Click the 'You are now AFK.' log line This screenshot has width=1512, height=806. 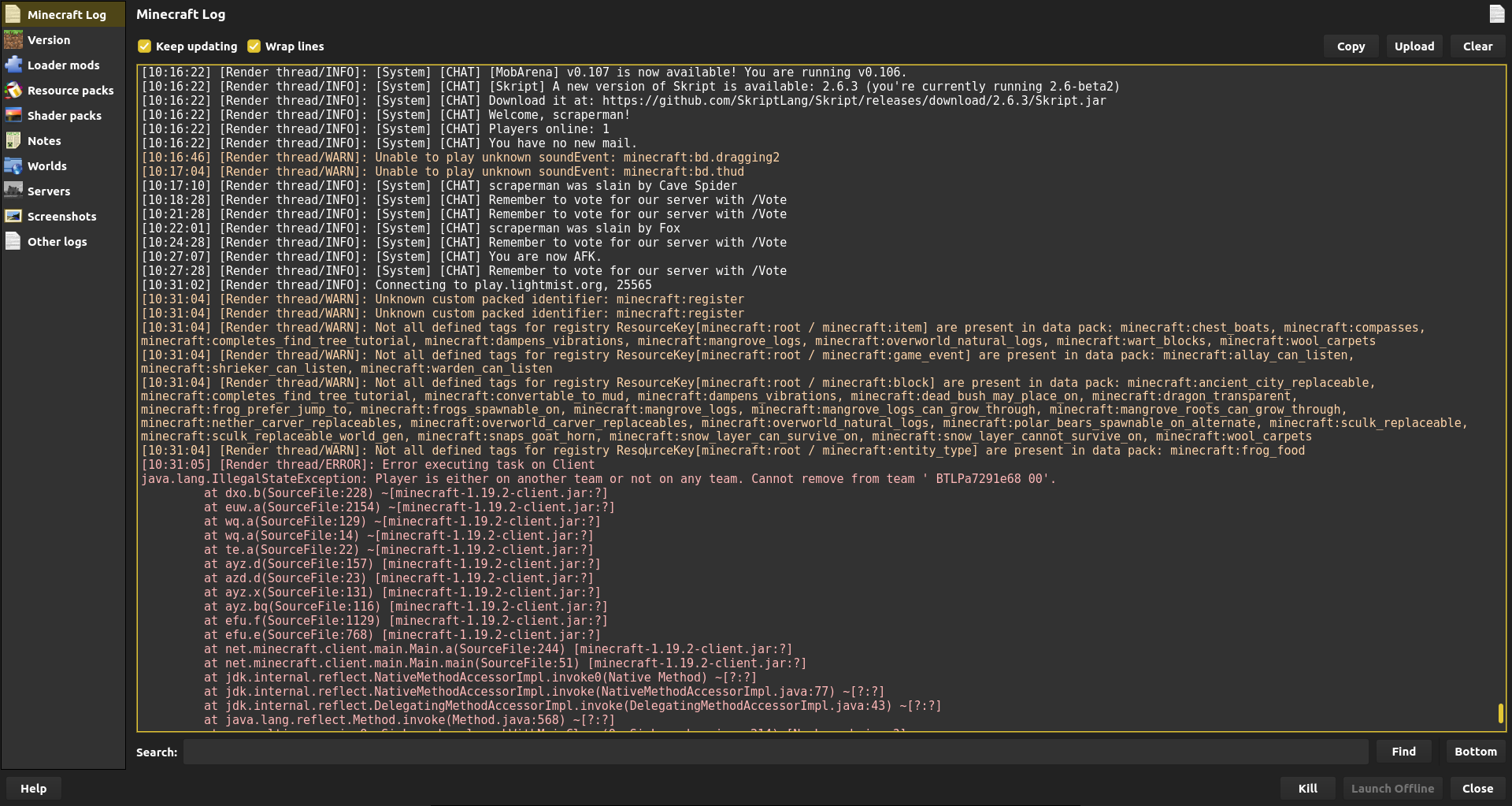(x=371, y=257)
